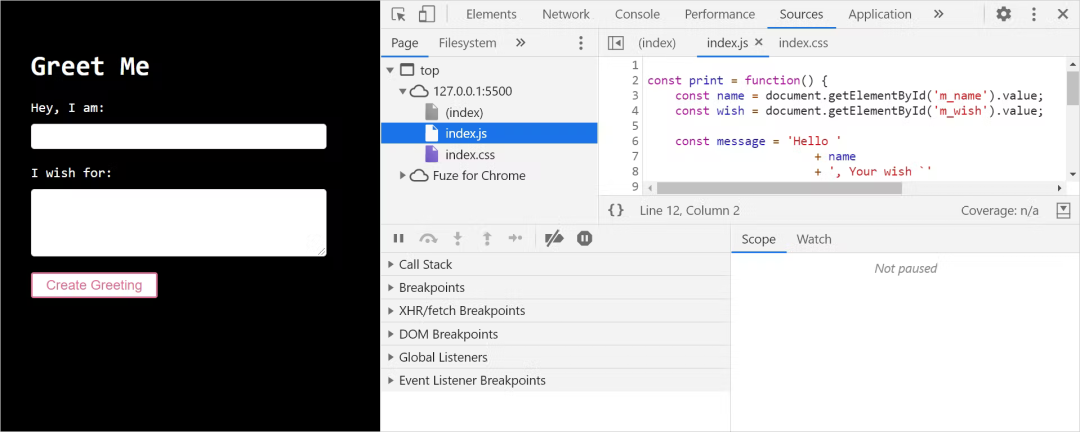The width and height of the screenshot is (1080, 432).
Task: Activate the inspect element picker icon
Action: pyautogui.click(x=398, y=14)
